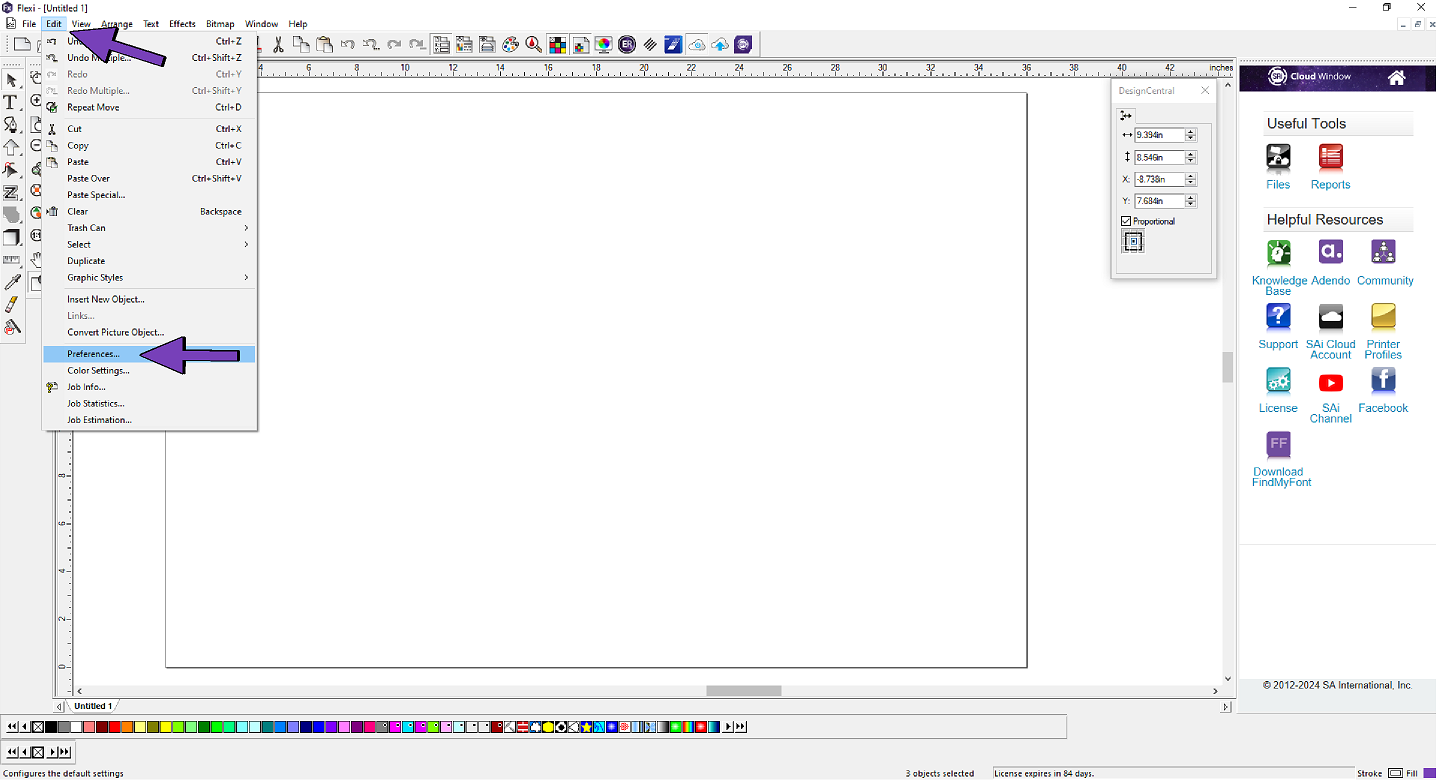Open the File menu

(x=29, y=24)
